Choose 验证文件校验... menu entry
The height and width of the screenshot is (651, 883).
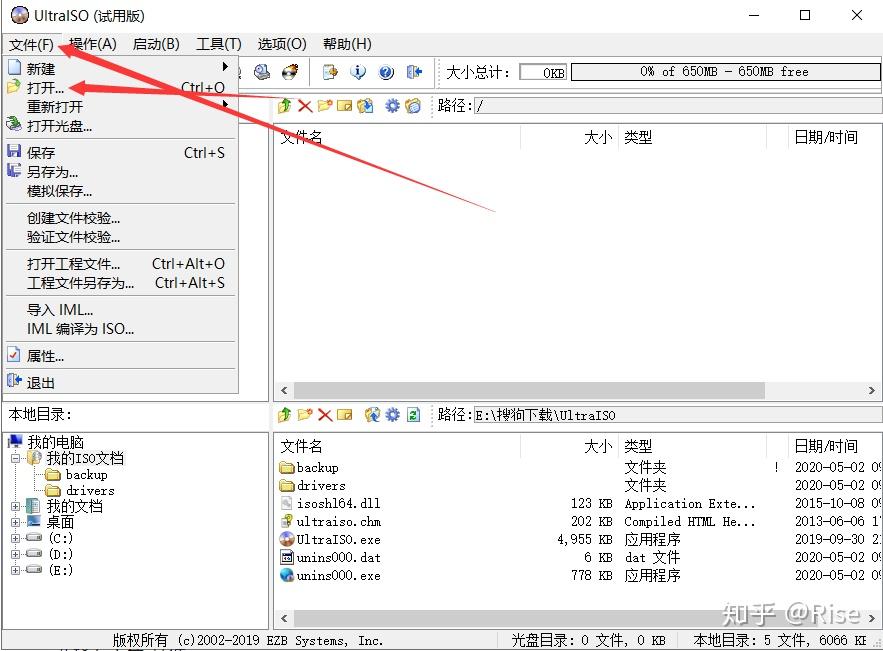coord(120,237)
